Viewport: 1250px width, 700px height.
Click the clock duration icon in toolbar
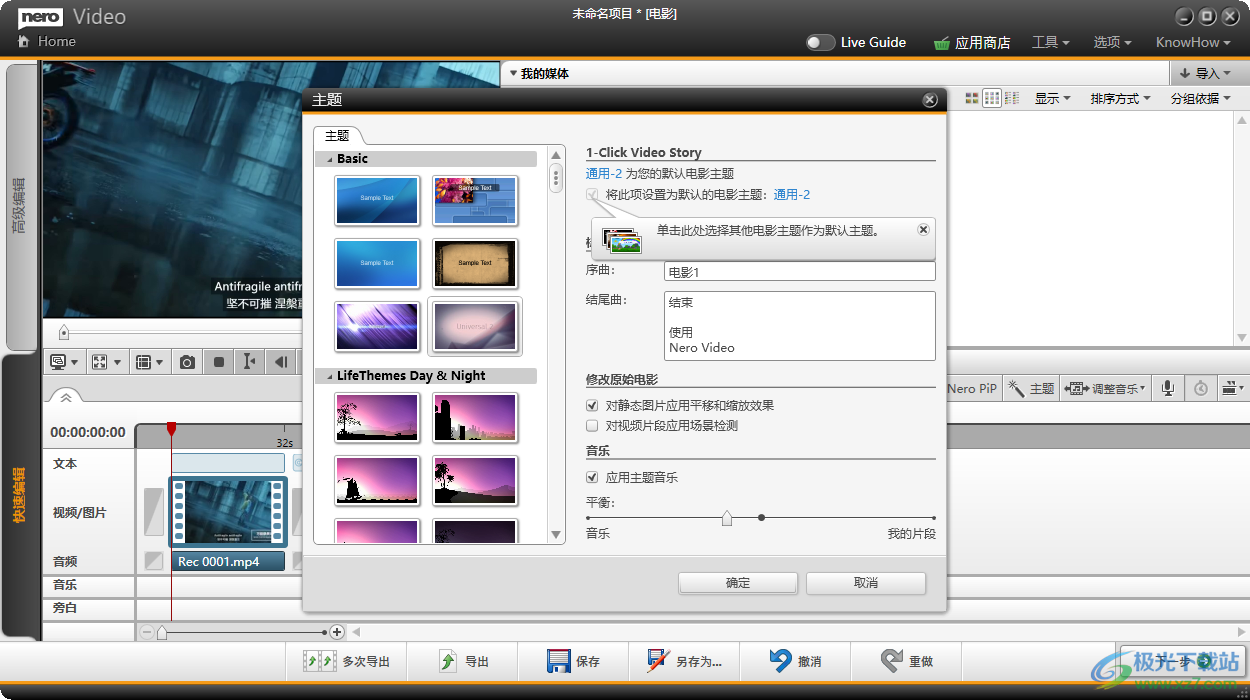click(1200, 388)
